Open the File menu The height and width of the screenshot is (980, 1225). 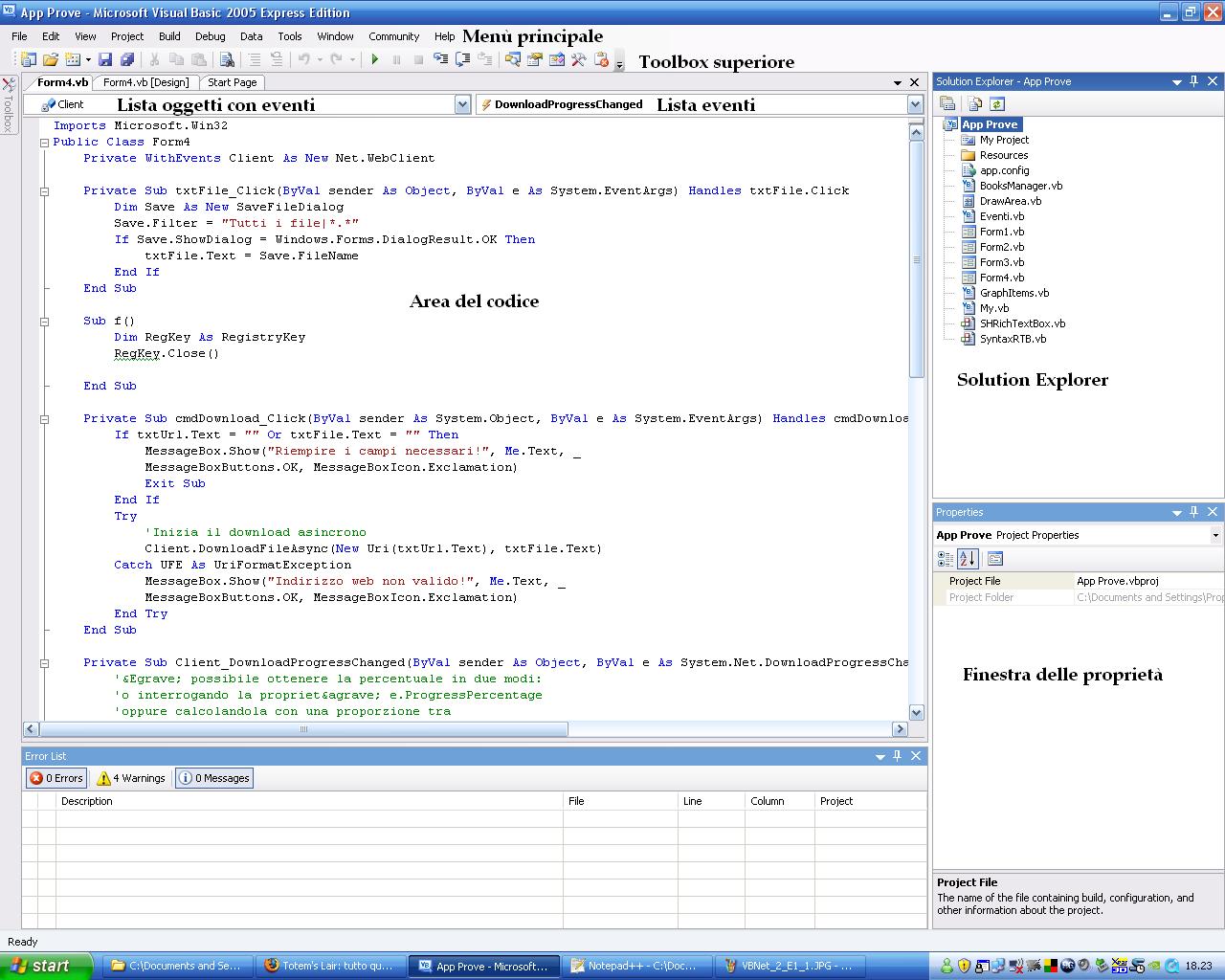[x=19, y=36]
